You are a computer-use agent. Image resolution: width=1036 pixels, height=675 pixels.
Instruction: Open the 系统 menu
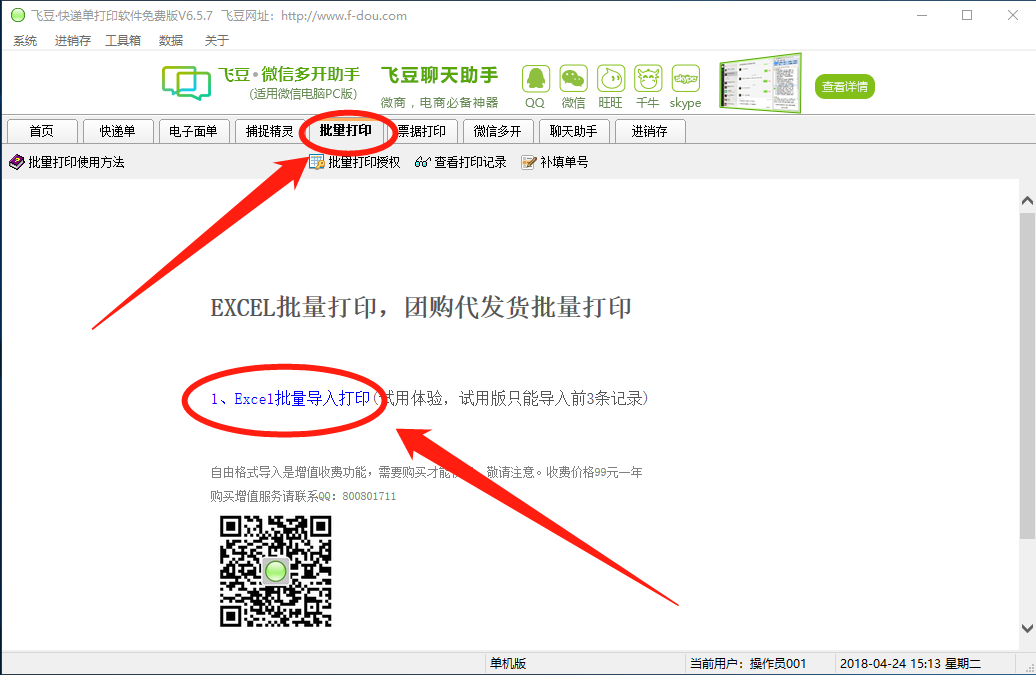pos(25,41)
